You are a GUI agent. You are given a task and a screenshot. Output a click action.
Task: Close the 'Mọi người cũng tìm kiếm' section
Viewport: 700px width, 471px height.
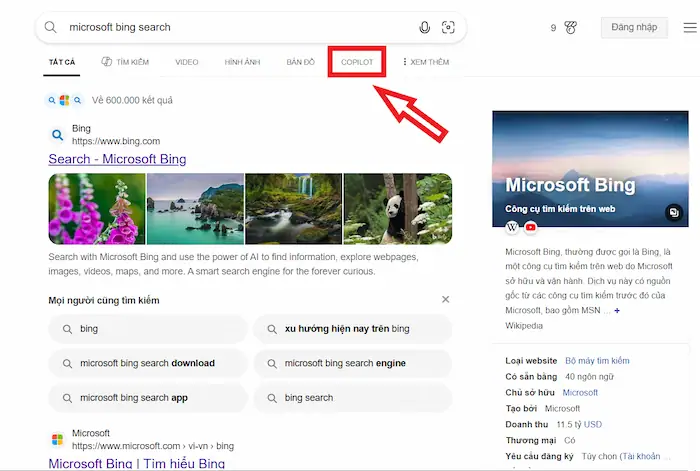tap(446, 300)
